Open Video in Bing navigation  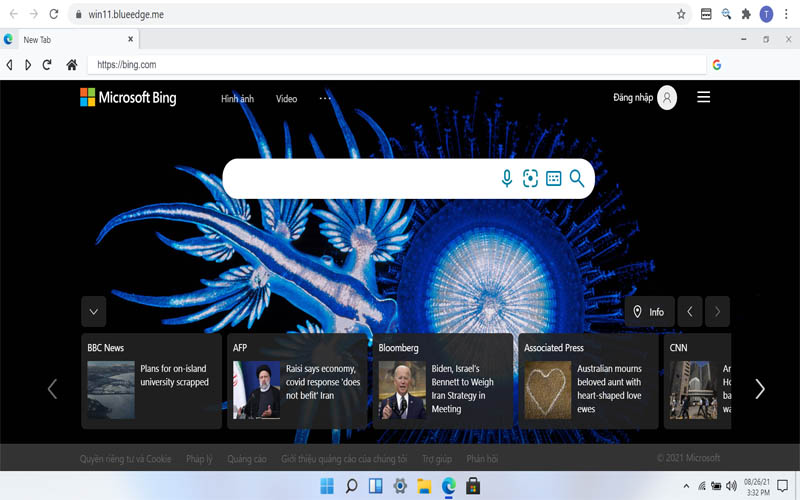click(286, 98)
